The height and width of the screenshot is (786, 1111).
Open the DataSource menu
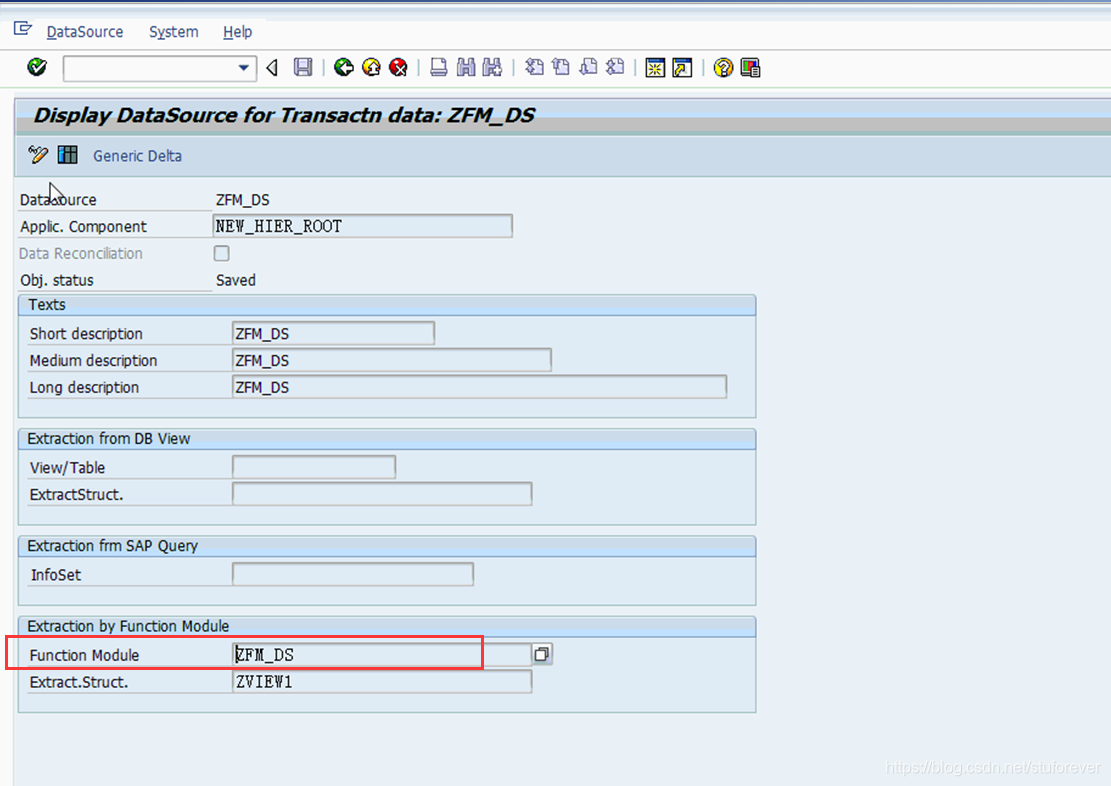click(85, 32)
